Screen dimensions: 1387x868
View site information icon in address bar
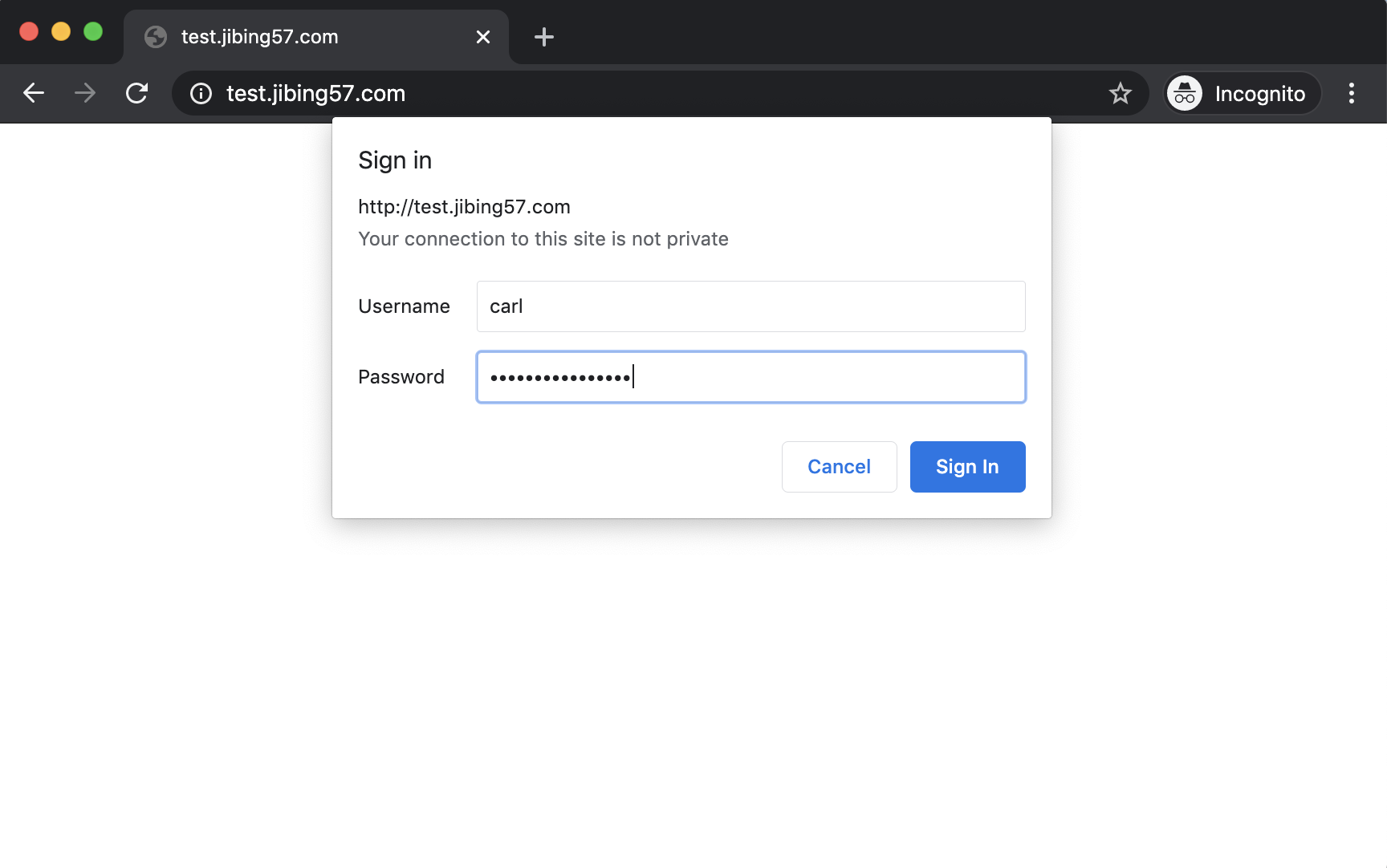coord(201,94)
